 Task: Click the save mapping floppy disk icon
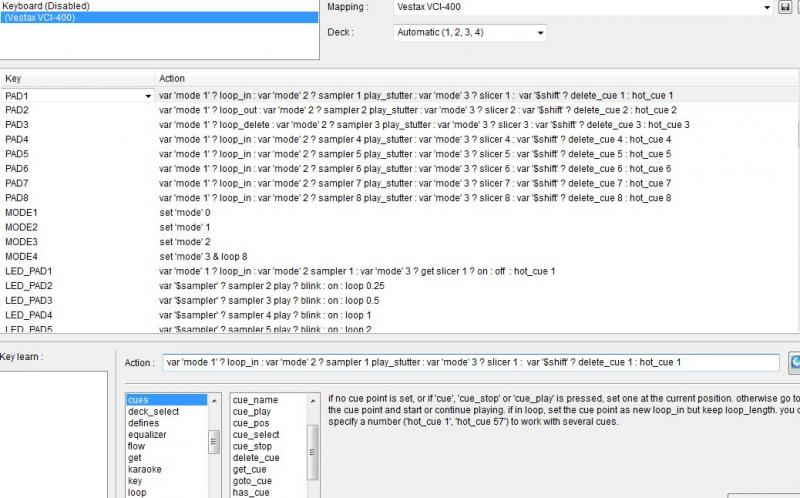(x=785, y=7)
